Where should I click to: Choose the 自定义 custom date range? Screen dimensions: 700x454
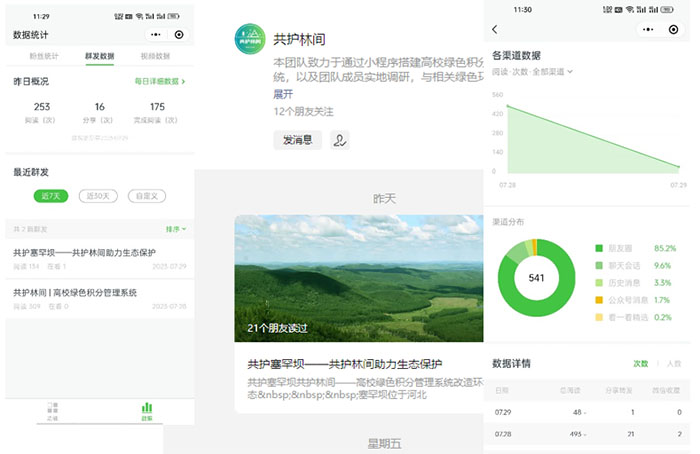coord(147,196)
